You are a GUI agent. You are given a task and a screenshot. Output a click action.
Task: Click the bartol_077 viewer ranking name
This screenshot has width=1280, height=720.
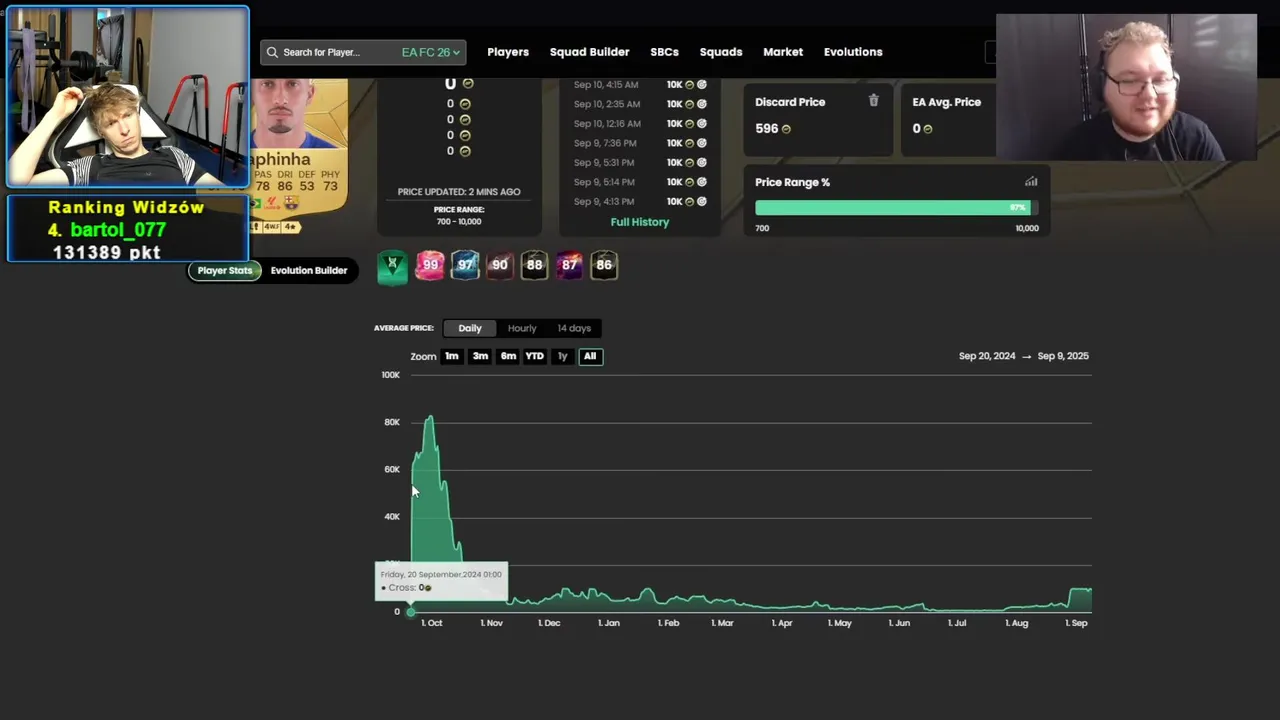click(118, 230)
